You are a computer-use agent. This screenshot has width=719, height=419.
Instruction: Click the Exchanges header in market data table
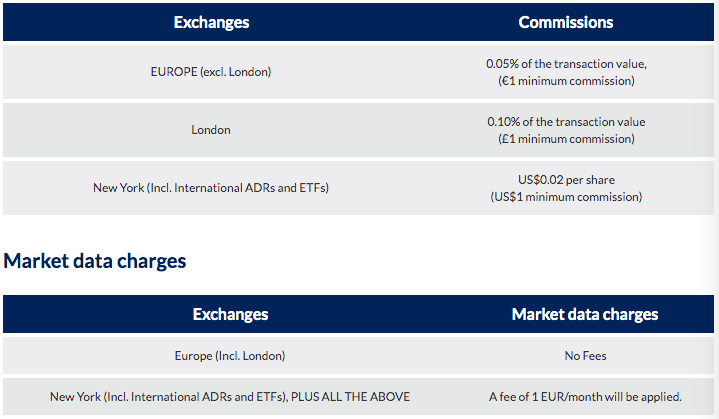pos(230,314)
